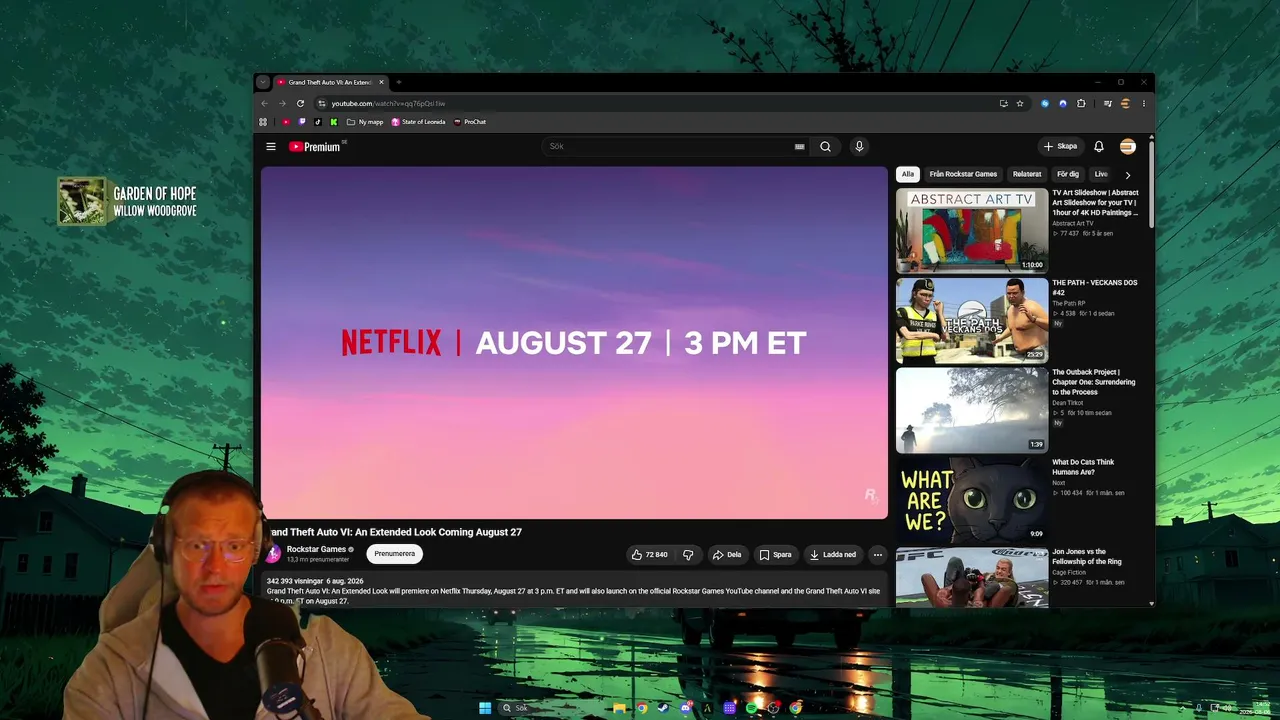The height and width of the screenshot is (720, 1280).
Task: Expand the Chrome tab search dropdown
Action: (263, 82)
